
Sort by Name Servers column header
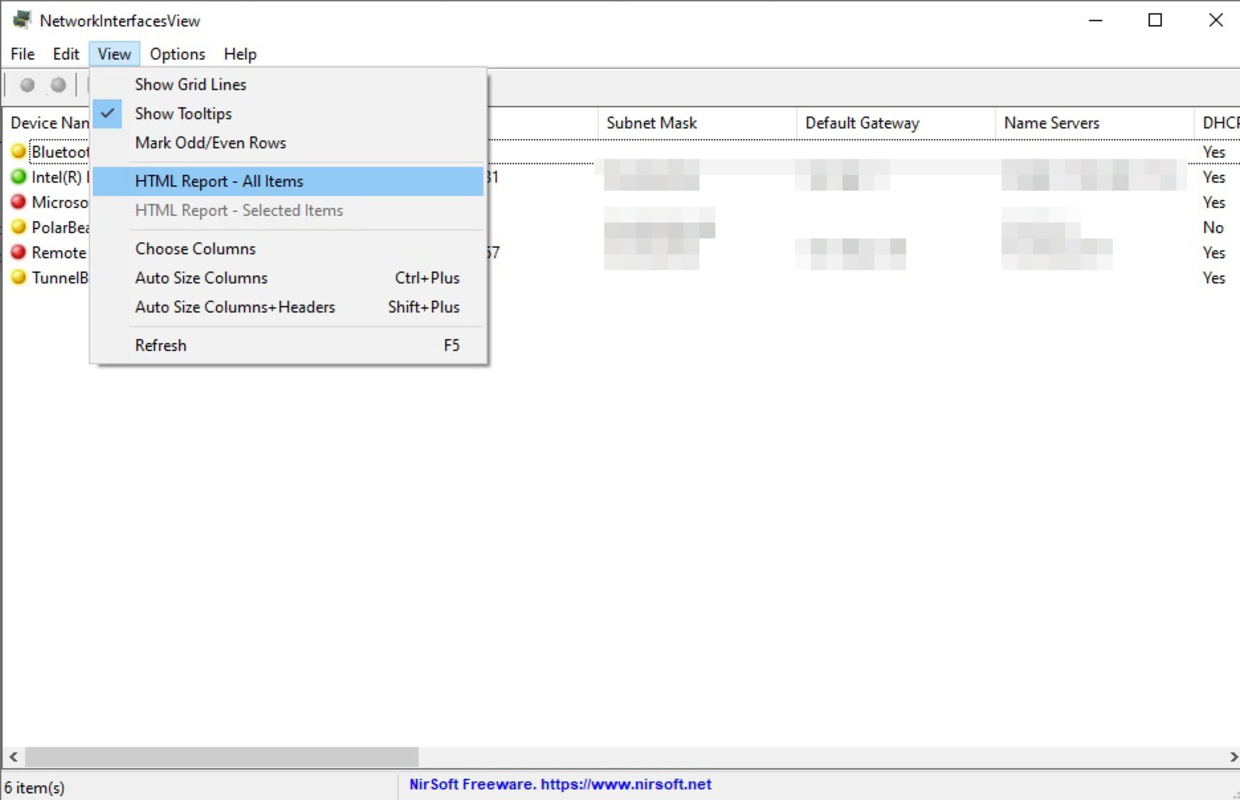[1094, 123]
